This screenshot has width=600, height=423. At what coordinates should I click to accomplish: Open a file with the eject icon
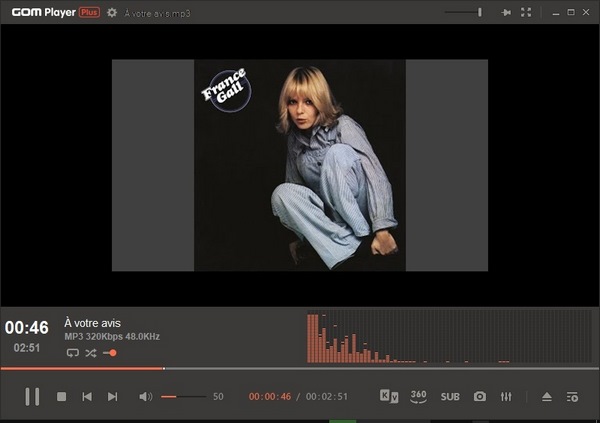pyautogui.click(x=547, y=397)
